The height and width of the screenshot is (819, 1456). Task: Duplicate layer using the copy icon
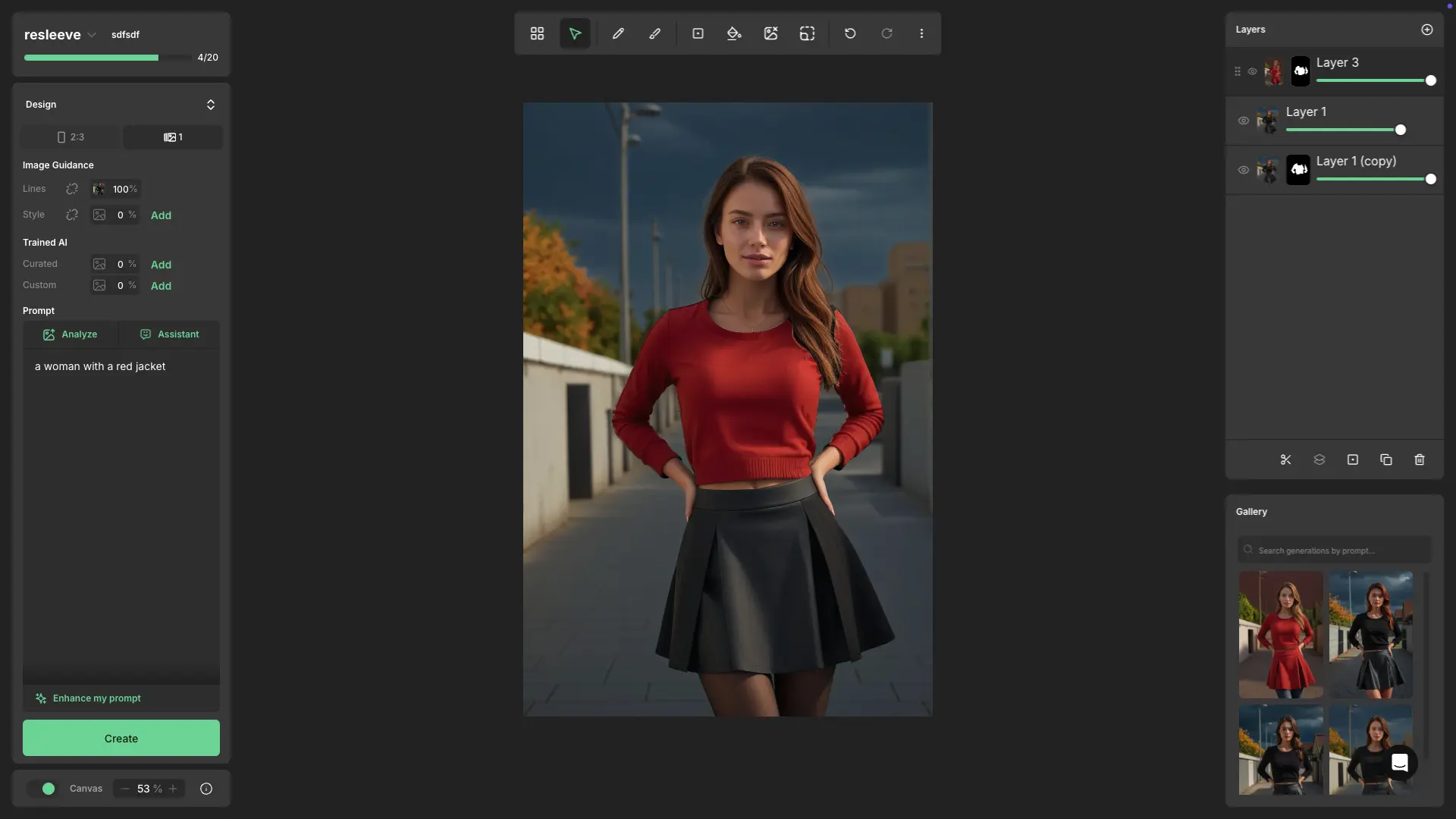tap(1386, 460)
